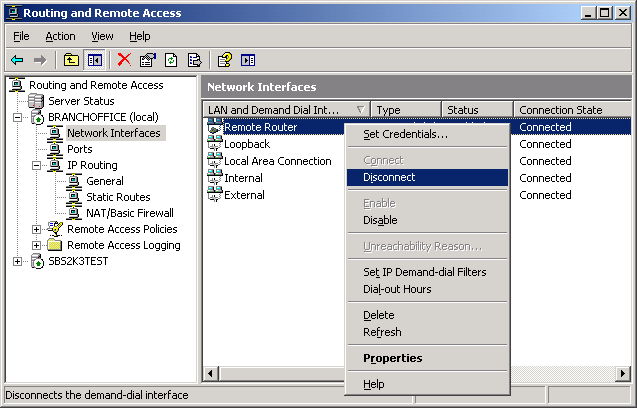Click the Loopback interface icon

215,143
